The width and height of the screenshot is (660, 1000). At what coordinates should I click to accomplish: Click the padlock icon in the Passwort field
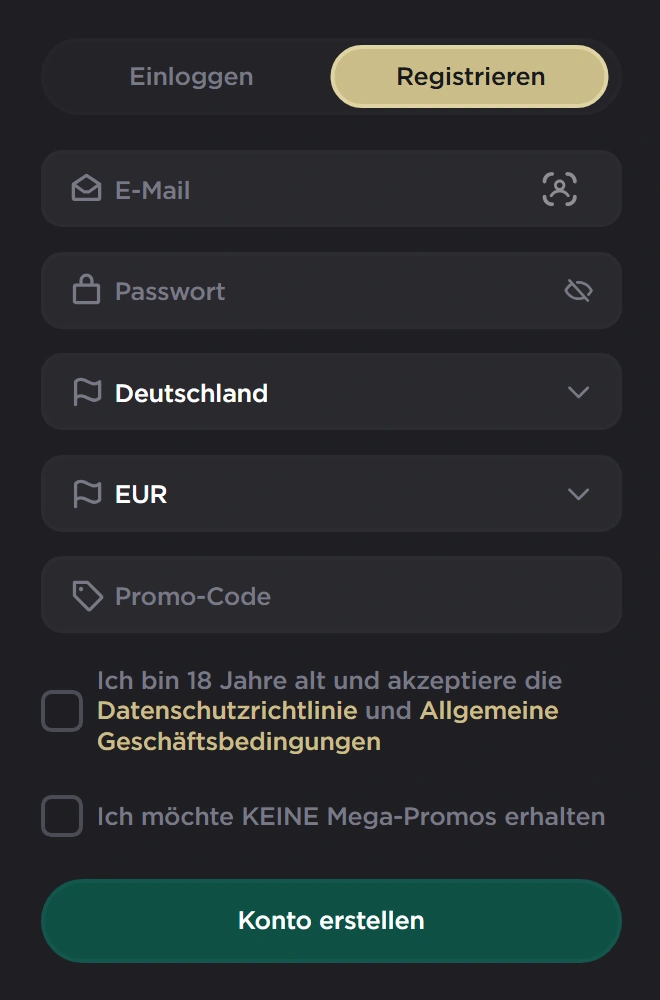point(87,290)
